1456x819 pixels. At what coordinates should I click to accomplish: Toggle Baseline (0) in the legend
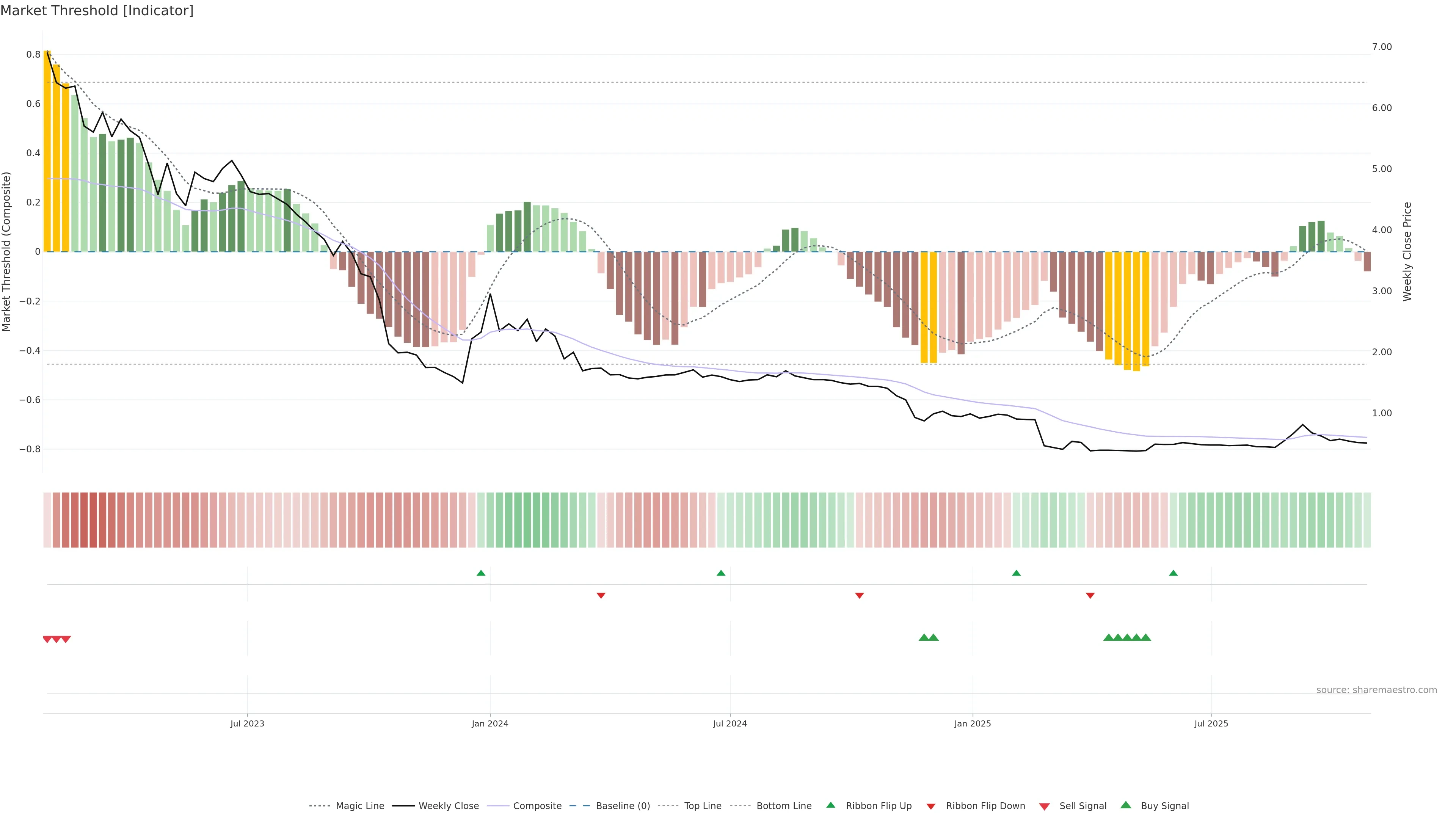click(x=622, y=806)
